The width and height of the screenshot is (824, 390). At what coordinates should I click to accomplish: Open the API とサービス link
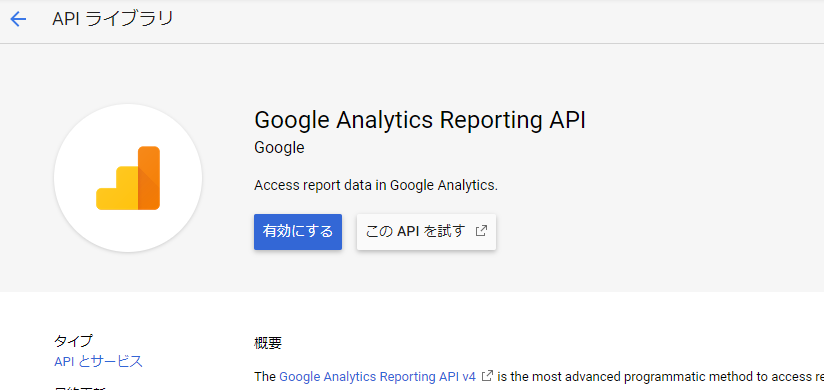[98, 362]
